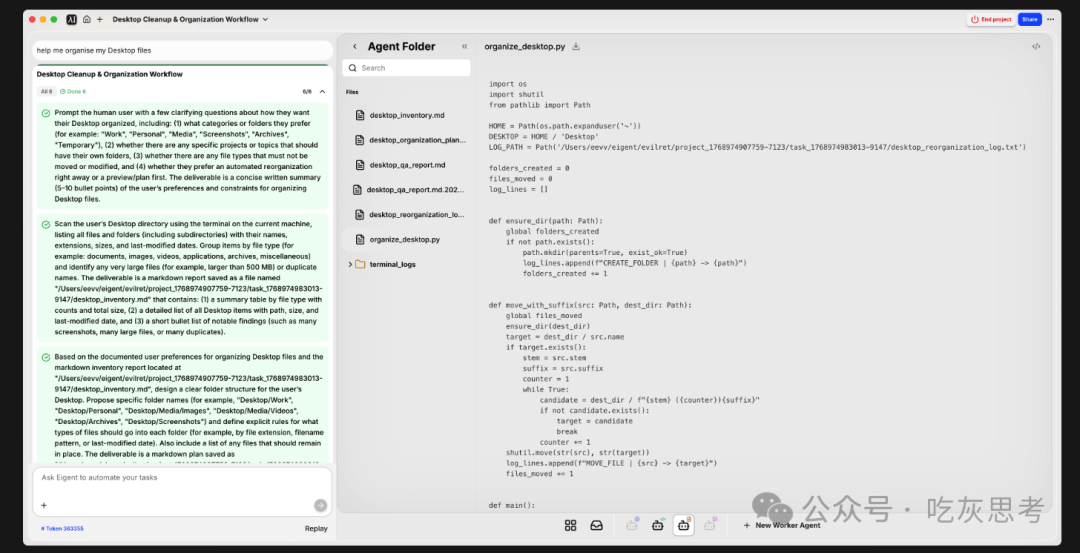Close the window with the red button
Image resolution: width=1080 pixels, height=553 pixels.
click(32, 19)
